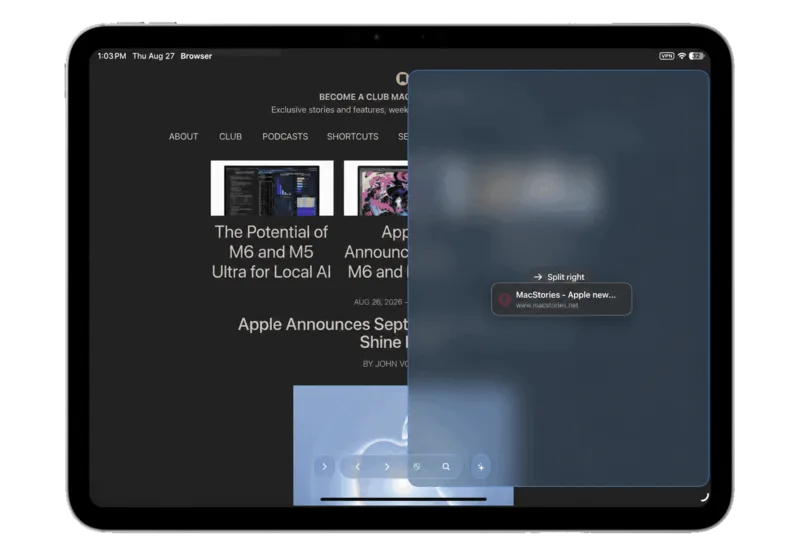Open the blue Apple logo hero image
The image size is (800, 556).
(403, 445)
